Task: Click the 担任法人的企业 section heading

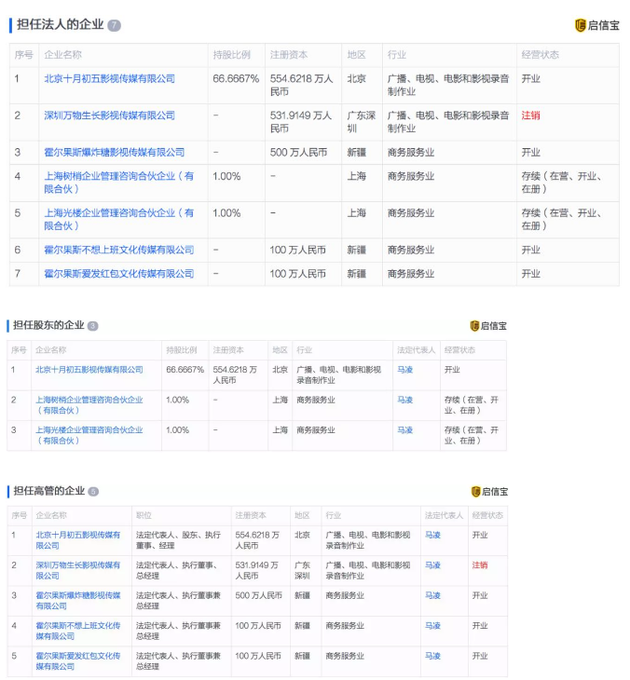Action: [60, 24]
